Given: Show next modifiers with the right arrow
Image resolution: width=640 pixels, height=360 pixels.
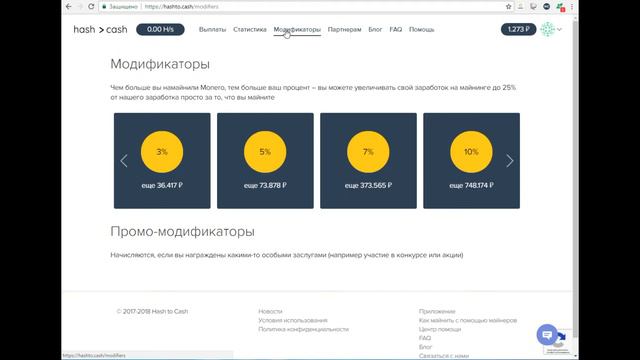Looking at the screenshot, I should pos(510,161).
